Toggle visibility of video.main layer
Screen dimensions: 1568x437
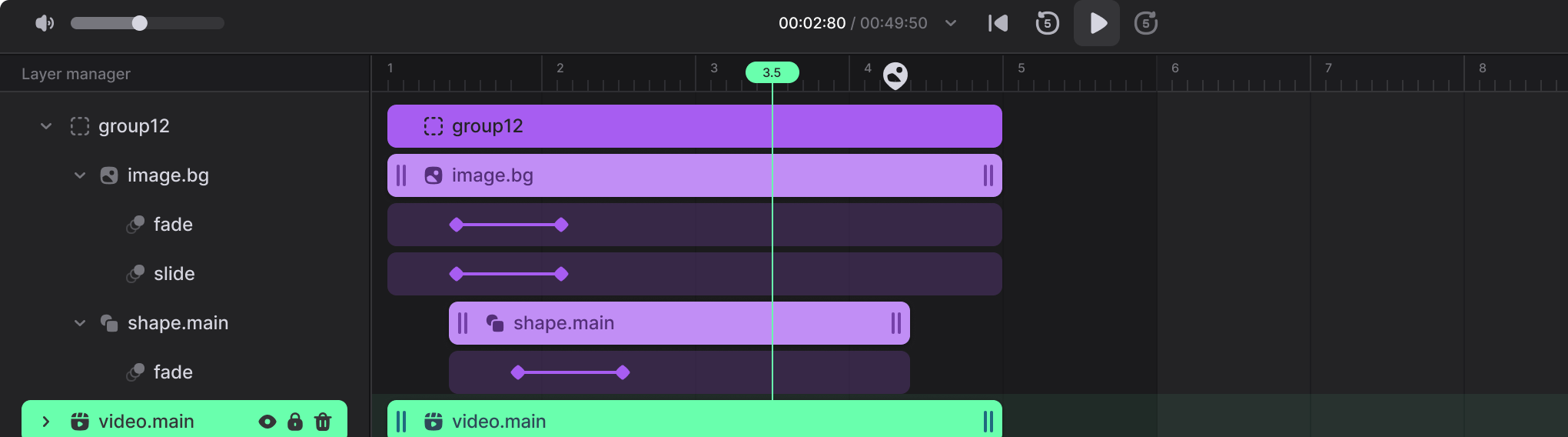pyautogui.click(x=267, y=422)
